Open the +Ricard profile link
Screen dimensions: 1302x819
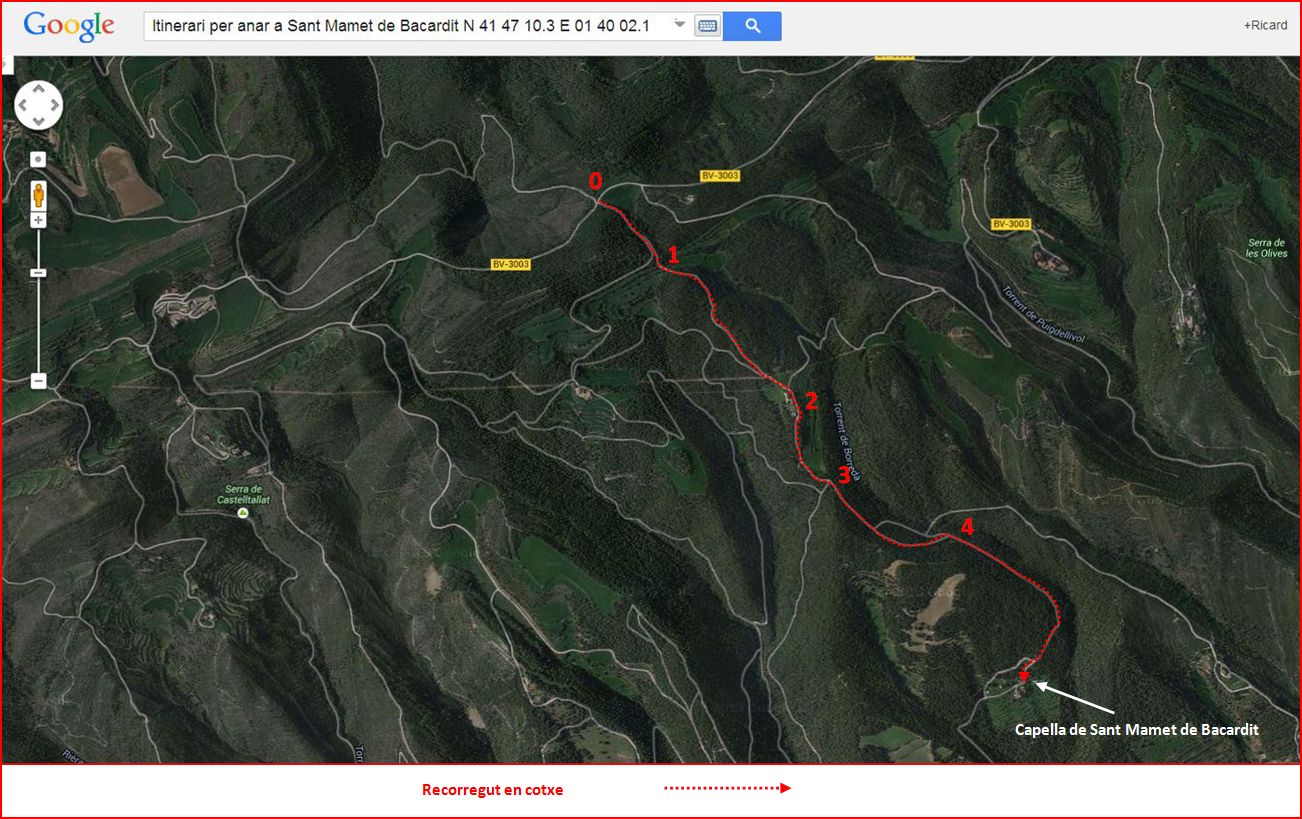(1265, 25)
